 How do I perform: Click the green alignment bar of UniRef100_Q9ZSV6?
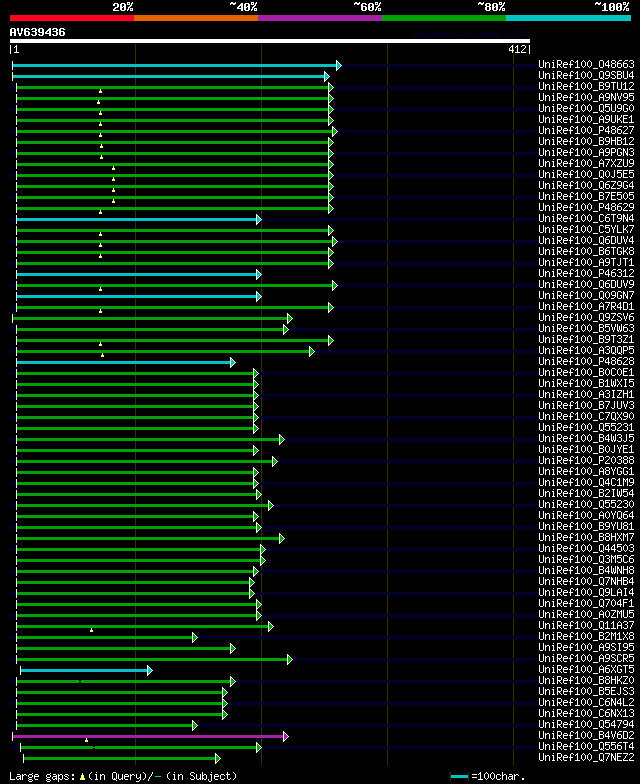150,318
